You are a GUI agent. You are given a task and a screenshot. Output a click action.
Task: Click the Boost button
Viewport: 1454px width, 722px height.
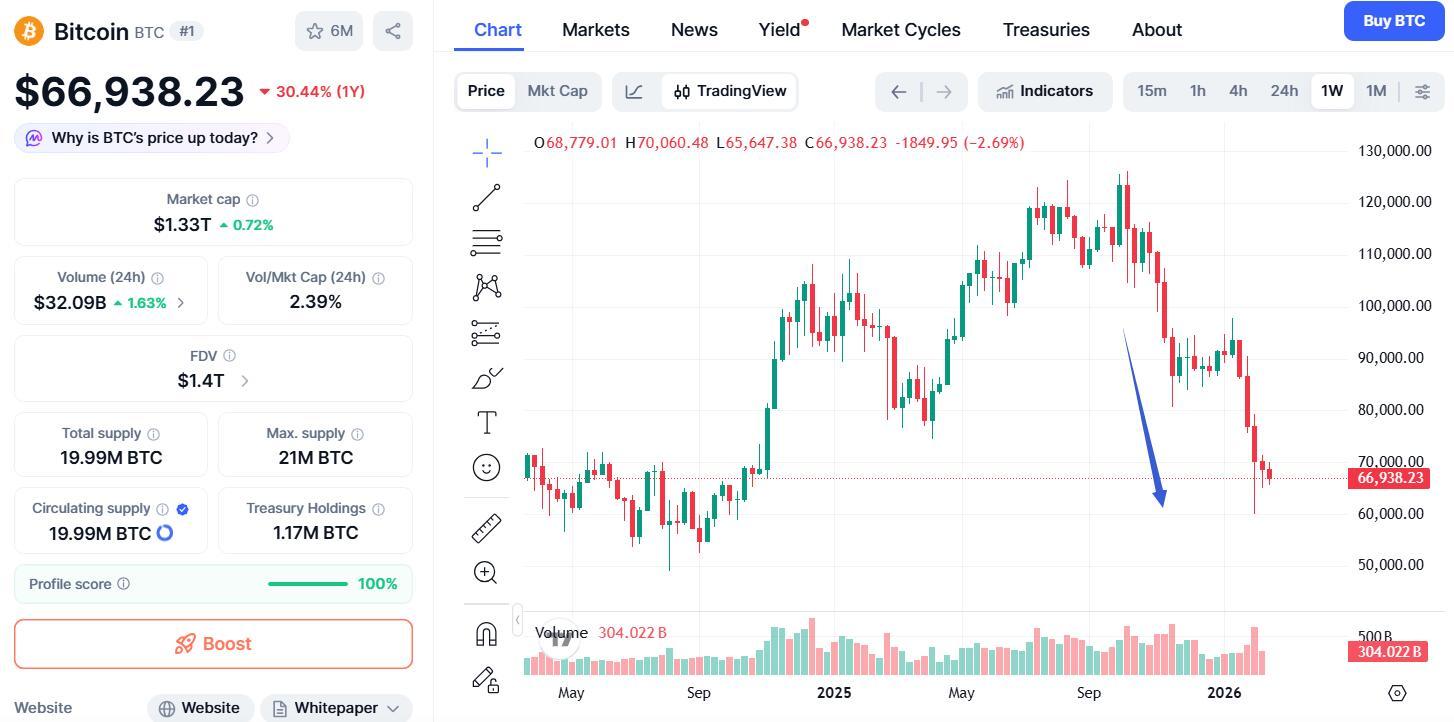(x=213, y=644)
